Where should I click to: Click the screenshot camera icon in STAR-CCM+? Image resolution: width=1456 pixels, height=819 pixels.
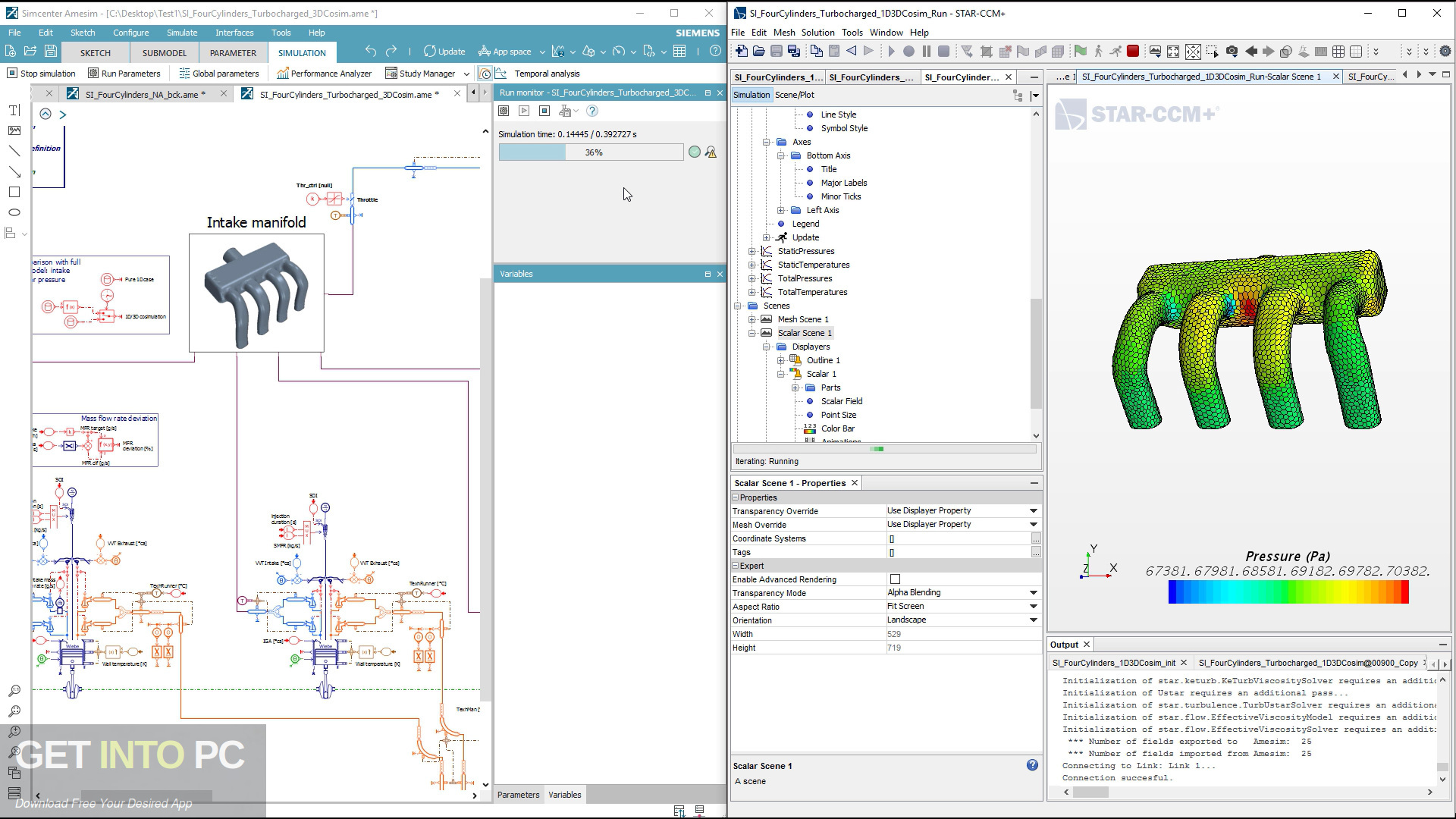1232,52
